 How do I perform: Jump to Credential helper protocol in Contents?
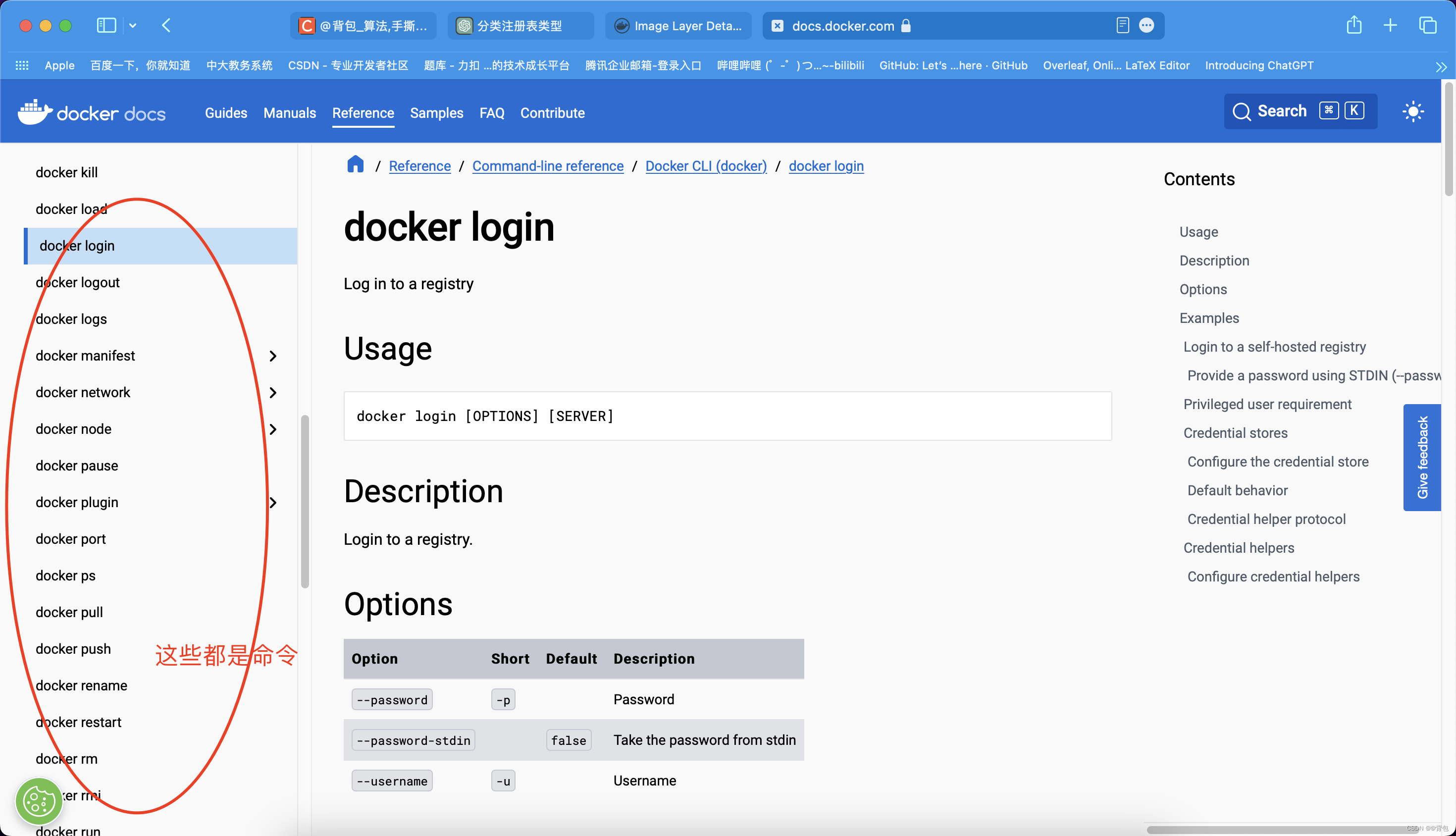tap(1266, 519)
